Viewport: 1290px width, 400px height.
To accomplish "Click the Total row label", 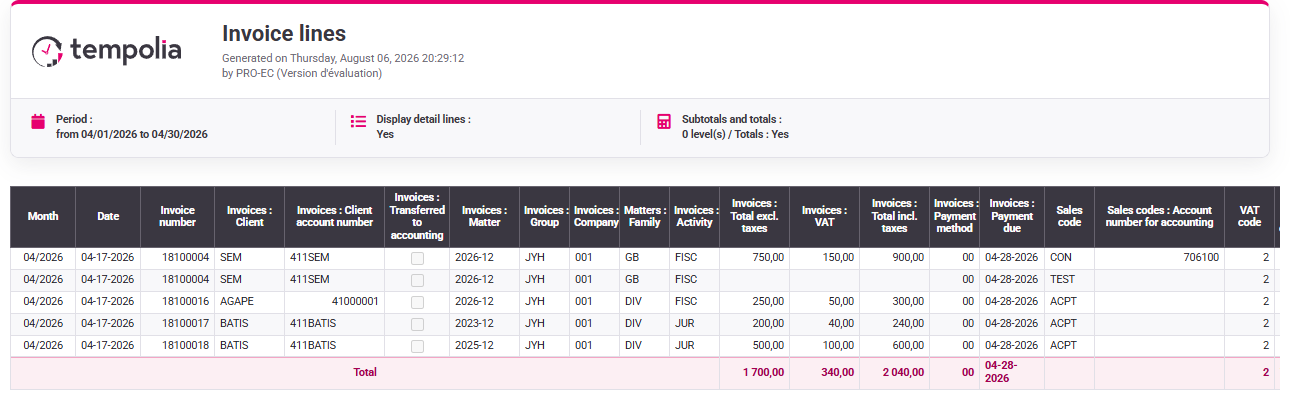I will pos(365,373).
